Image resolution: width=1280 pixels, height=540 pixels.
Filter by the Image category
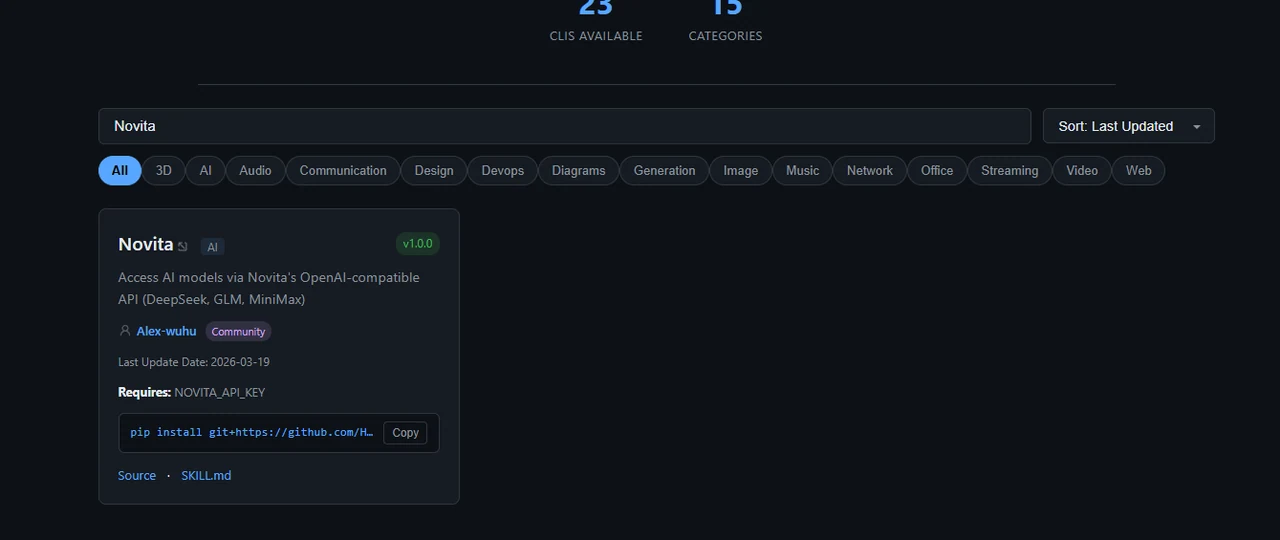(x=741, y=171)
